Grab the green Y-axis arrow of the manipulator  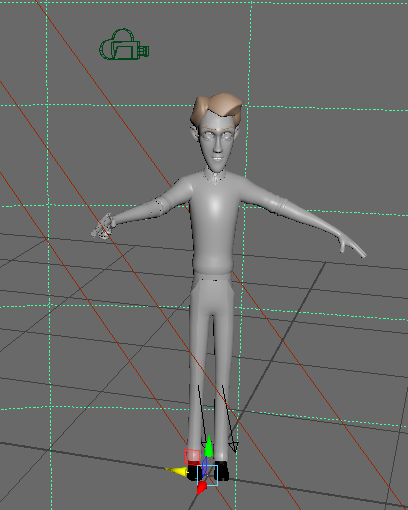(x=209, y=446)
